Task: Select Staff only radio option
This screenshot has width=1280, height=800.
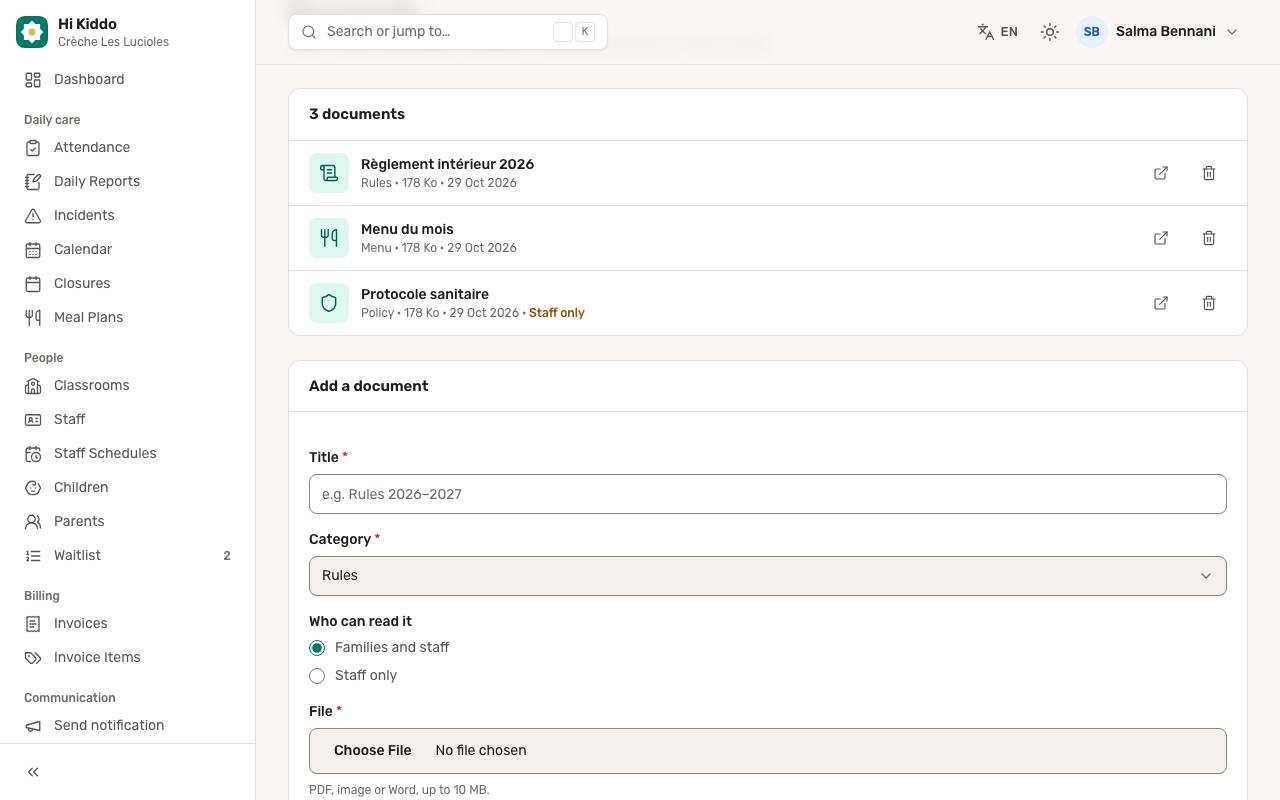Action: (x=317, y=676)
